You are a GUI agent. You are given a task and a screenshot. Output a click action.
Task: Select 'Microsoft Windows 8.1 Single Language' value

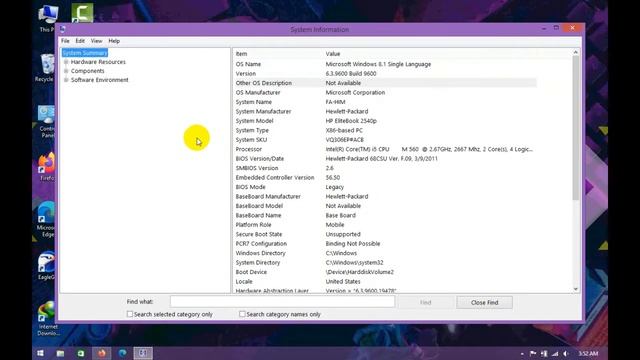pyautogui.click(x=378, y=64)
